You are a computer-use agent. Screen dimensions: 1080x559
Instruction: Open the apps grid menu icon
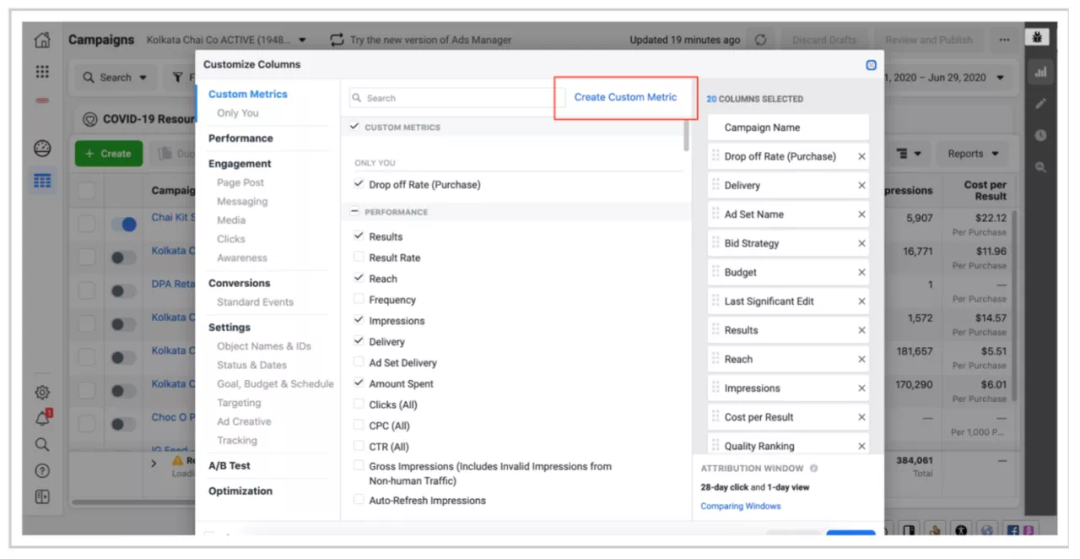42,72
